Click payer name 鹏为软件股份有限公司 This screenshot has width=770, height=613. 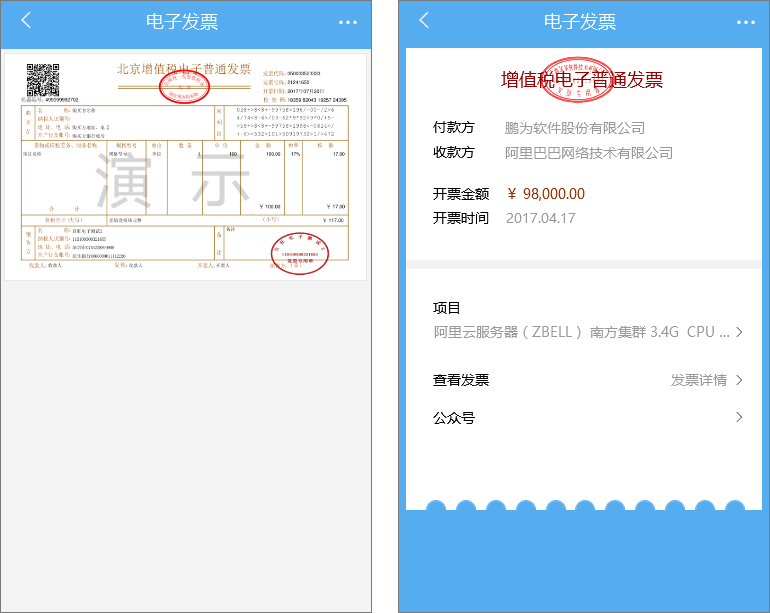click(x=574, y=128)
